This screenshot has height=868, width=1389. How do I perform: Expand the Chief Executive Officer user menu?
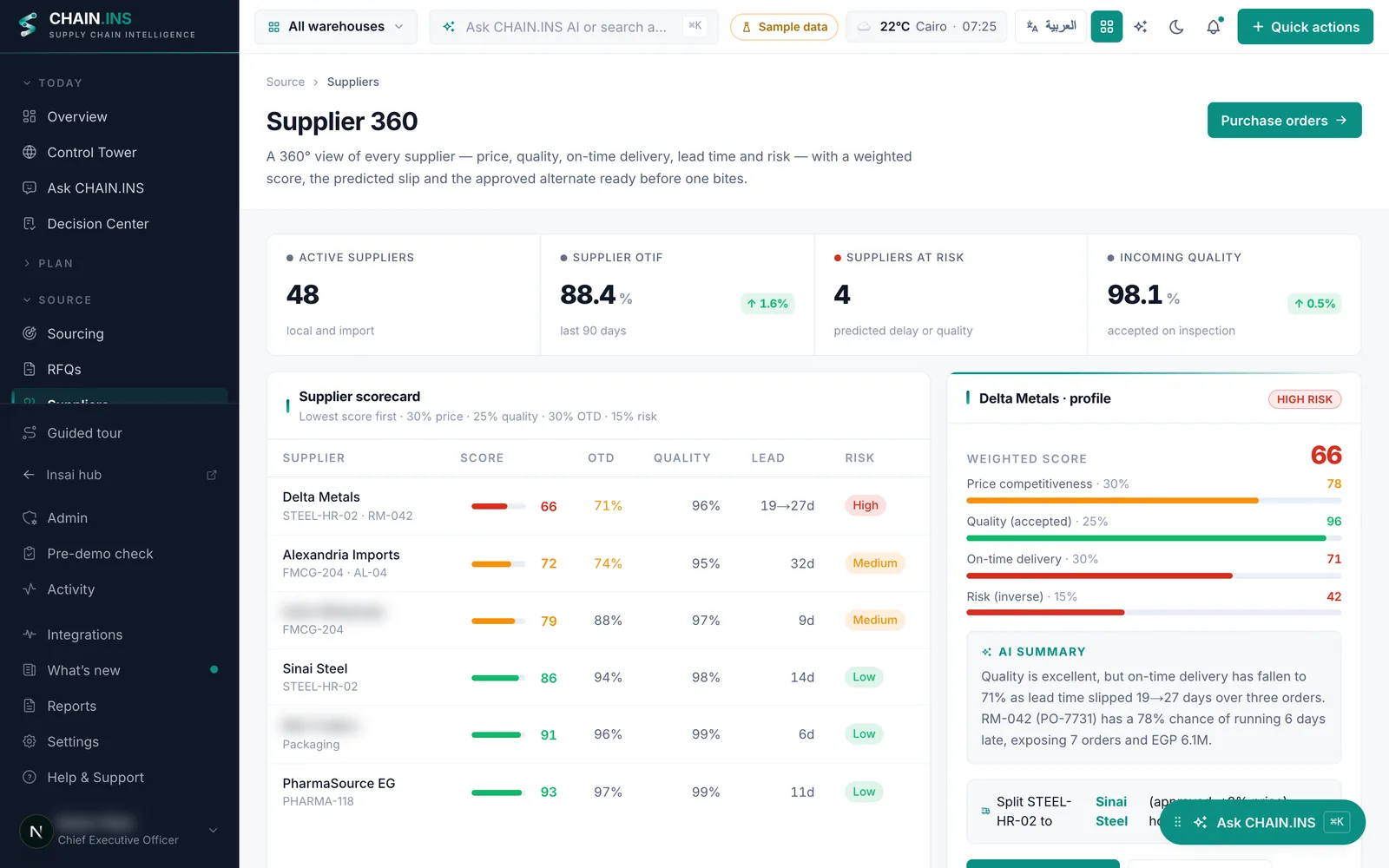pyautogui.click(x=120, y=831)
